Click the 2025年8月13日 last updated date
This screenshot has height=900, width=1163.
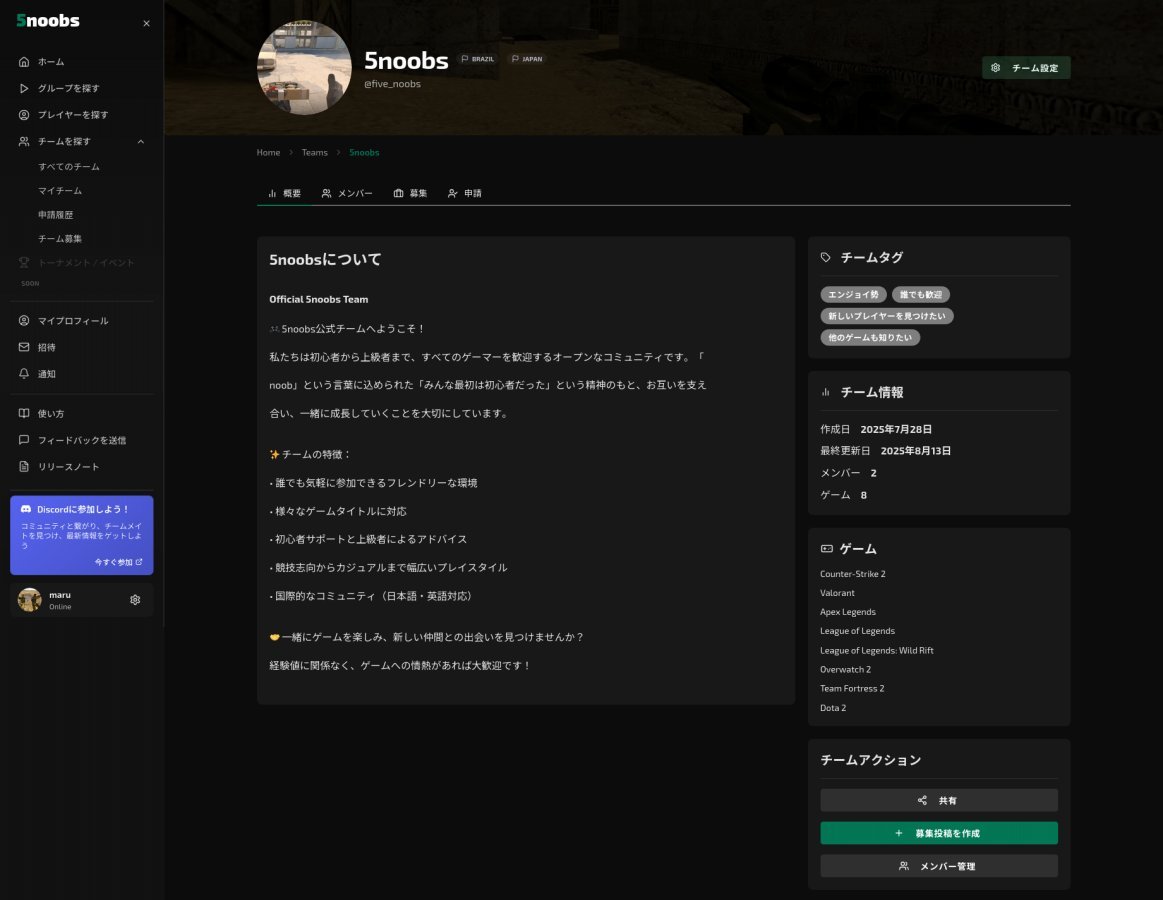(915, 450)
